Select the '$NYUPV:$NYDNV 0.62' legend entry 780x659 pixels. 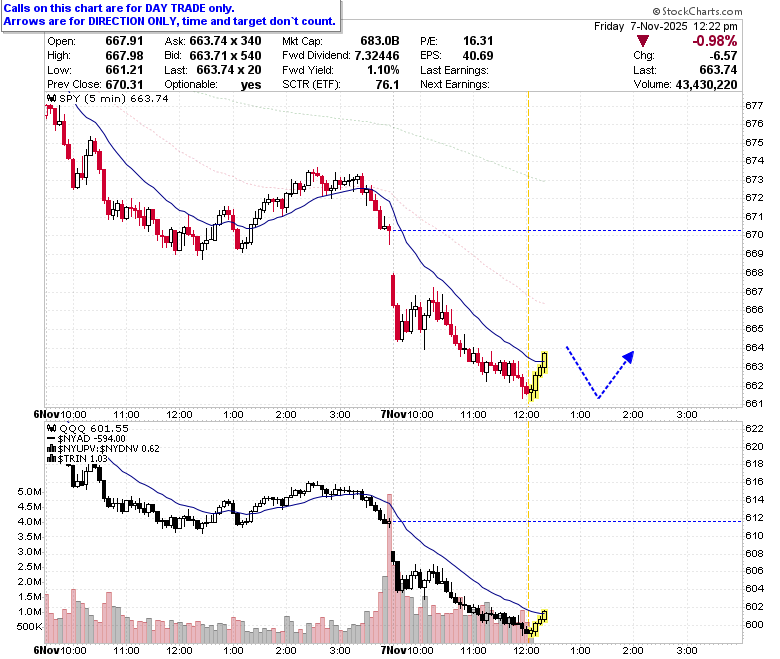coord(108,449)
